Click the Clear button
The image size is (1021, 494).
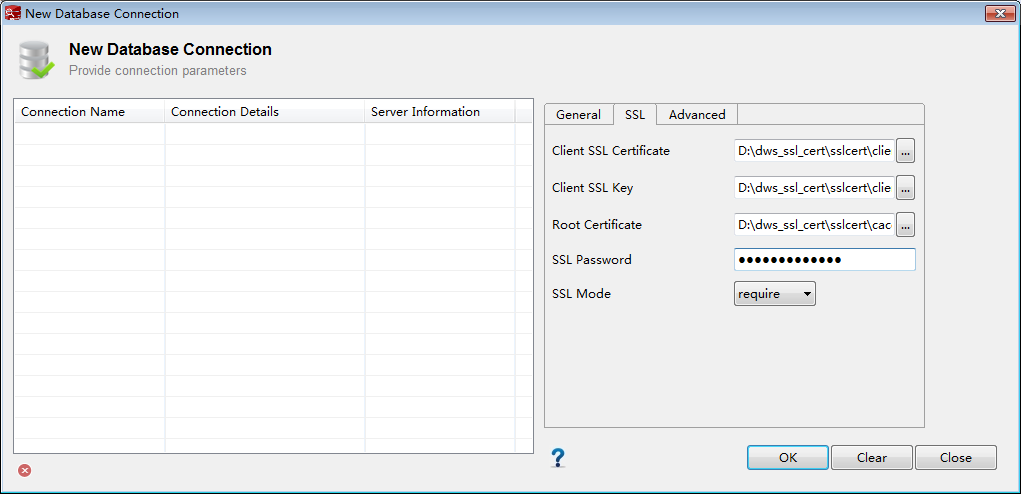click(x=872, y=457)
